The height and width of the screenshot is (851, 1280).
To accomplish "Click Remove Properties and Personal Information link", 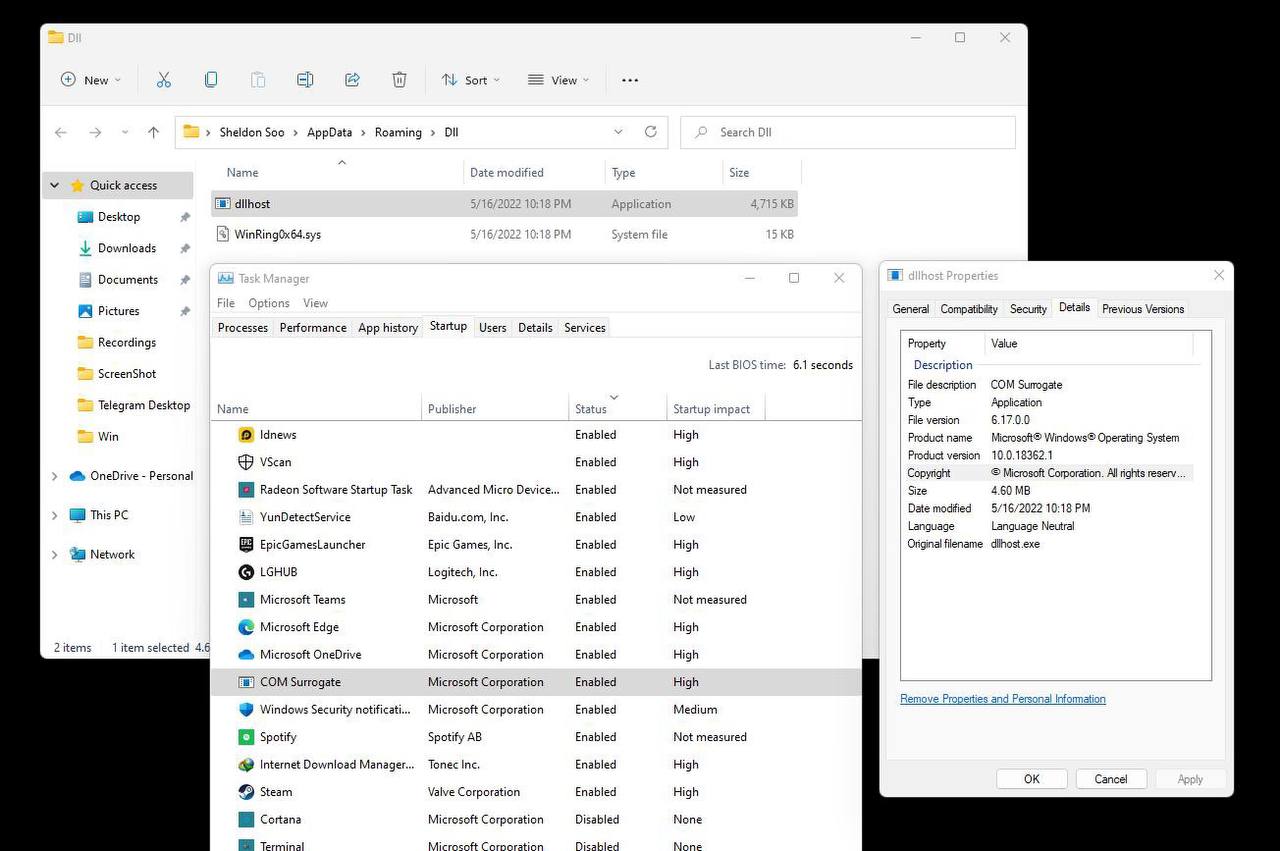I will pos(1003,699).
